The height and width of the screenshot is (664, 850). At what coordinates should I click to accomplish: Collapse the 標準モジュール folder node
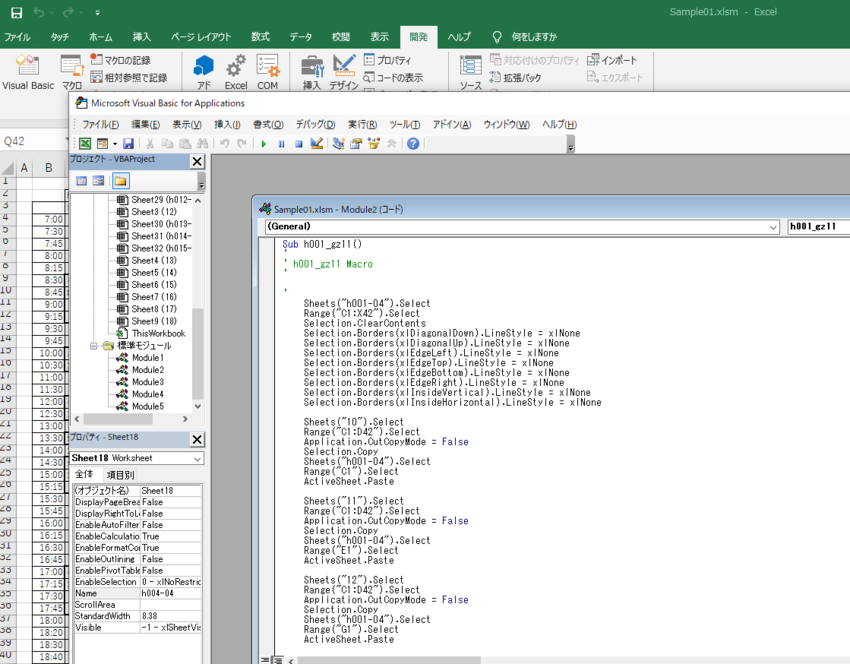pyautogui.click(x=94, y=345)
